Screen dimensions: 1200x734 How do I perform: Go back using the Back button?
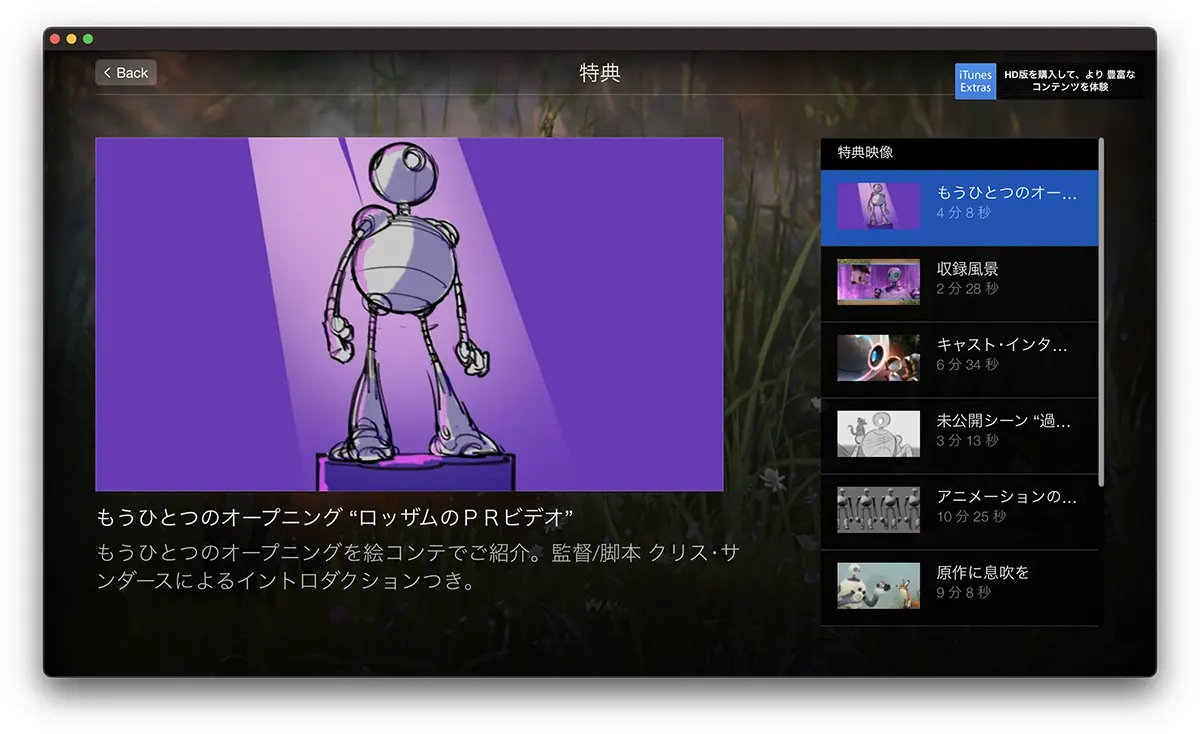coord(126,73)
